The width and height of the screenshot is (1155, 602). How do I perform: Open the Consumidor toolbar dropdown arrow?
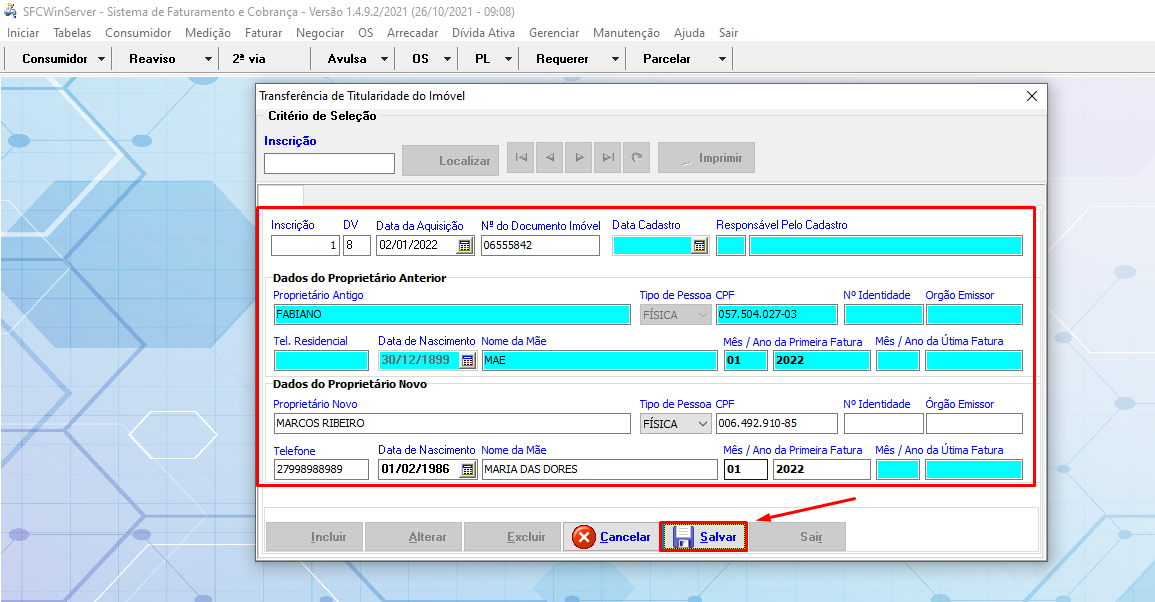(102, 59)
